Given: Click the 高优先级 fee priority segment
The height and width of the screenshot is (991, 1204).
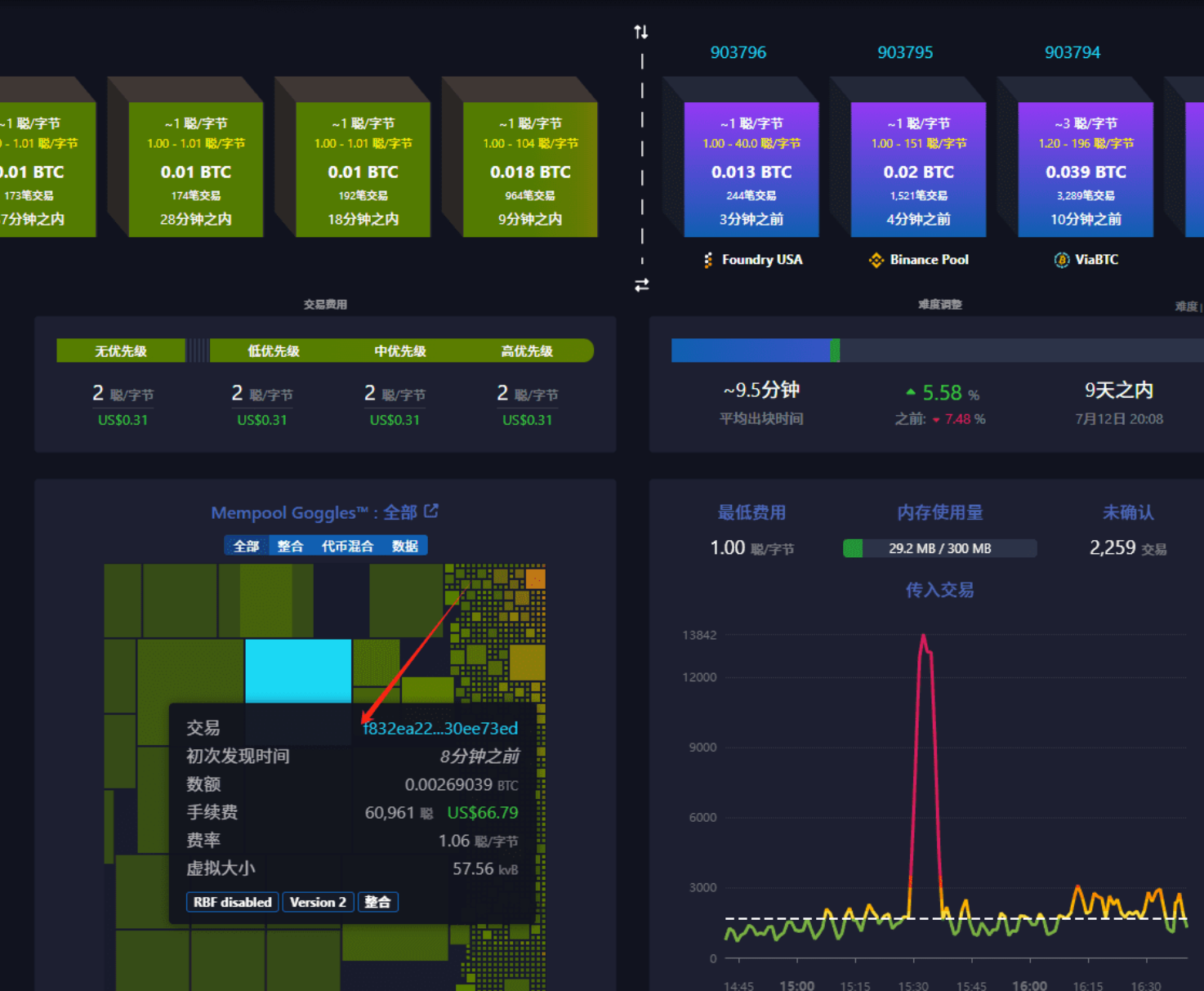Looking at the screenshot, I should pos(527,351).
